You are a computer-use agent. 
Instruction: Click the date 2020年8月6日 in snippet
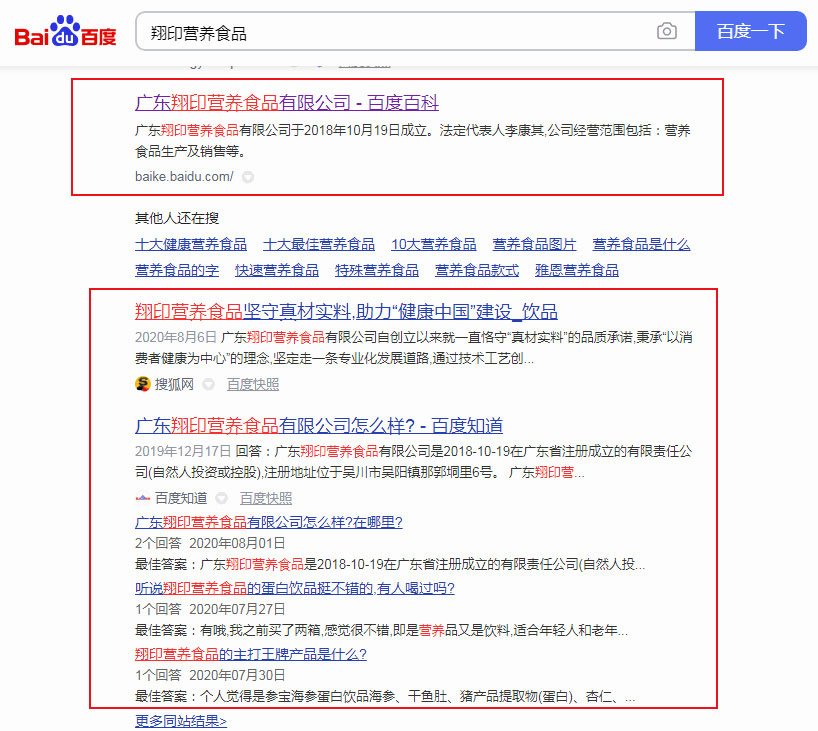(176, 337)
